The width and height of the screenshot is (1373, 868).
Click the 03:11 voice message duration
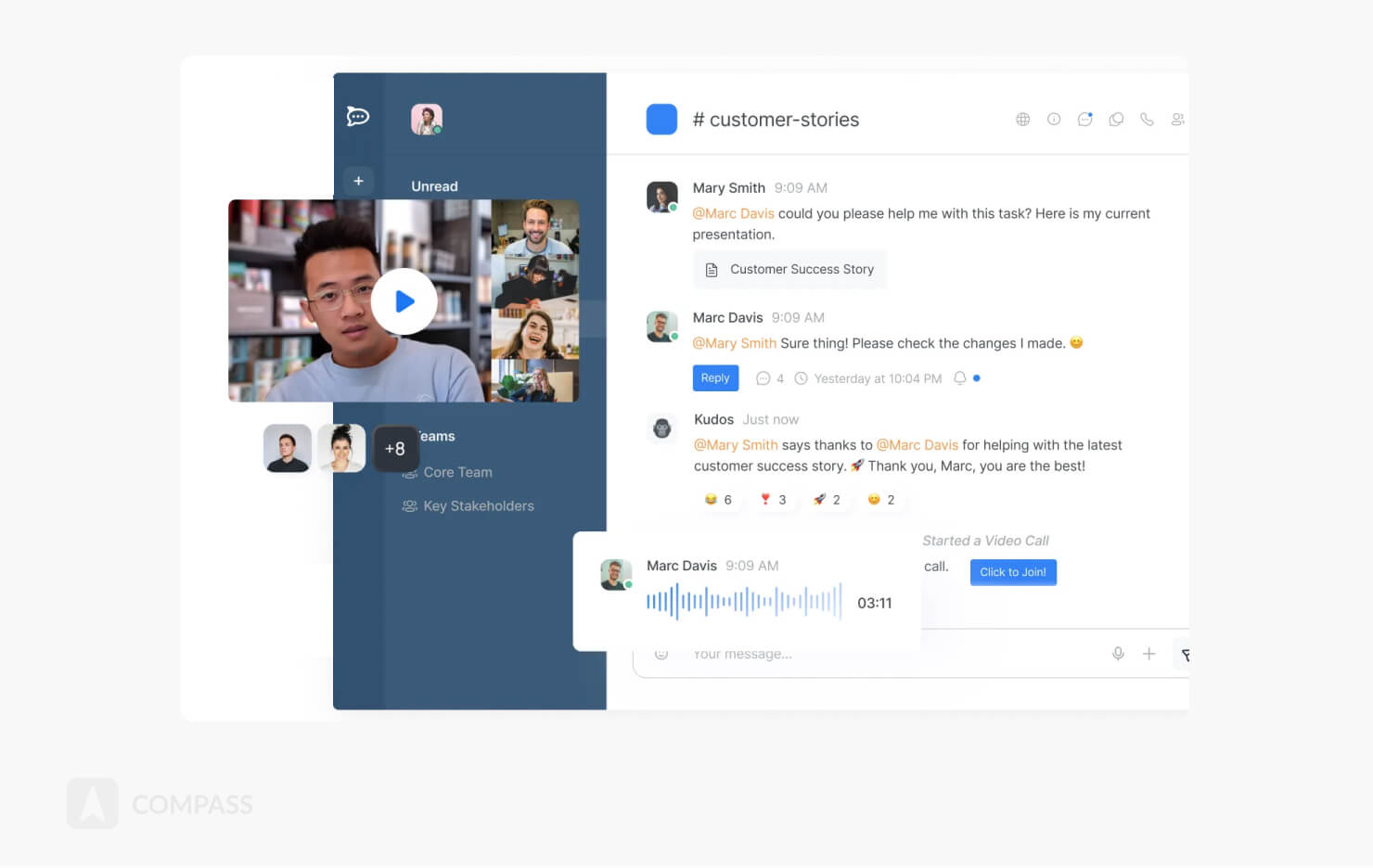(874, 603)
